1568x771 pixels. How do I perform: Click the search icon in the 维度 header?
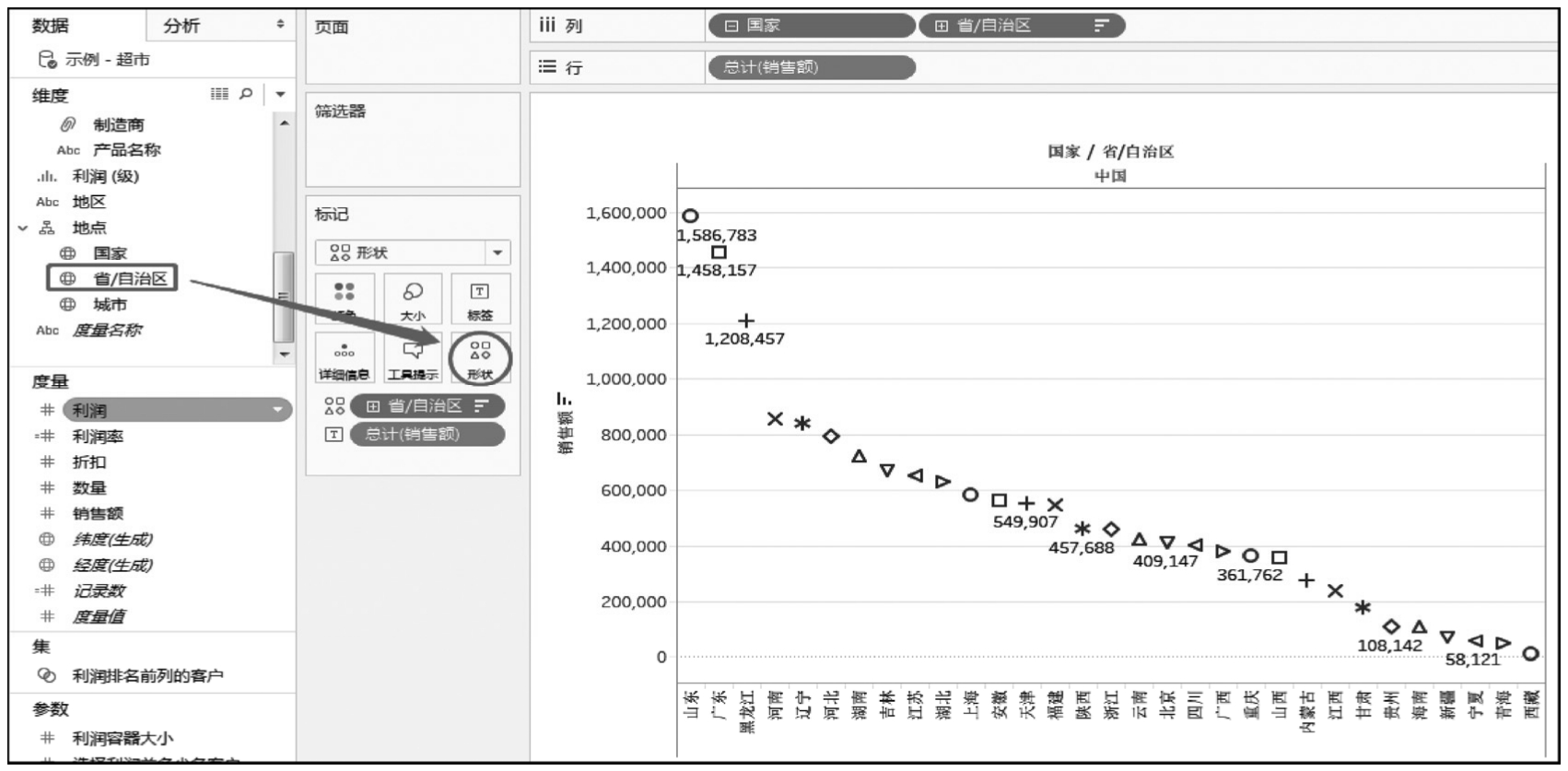point(246,94)
